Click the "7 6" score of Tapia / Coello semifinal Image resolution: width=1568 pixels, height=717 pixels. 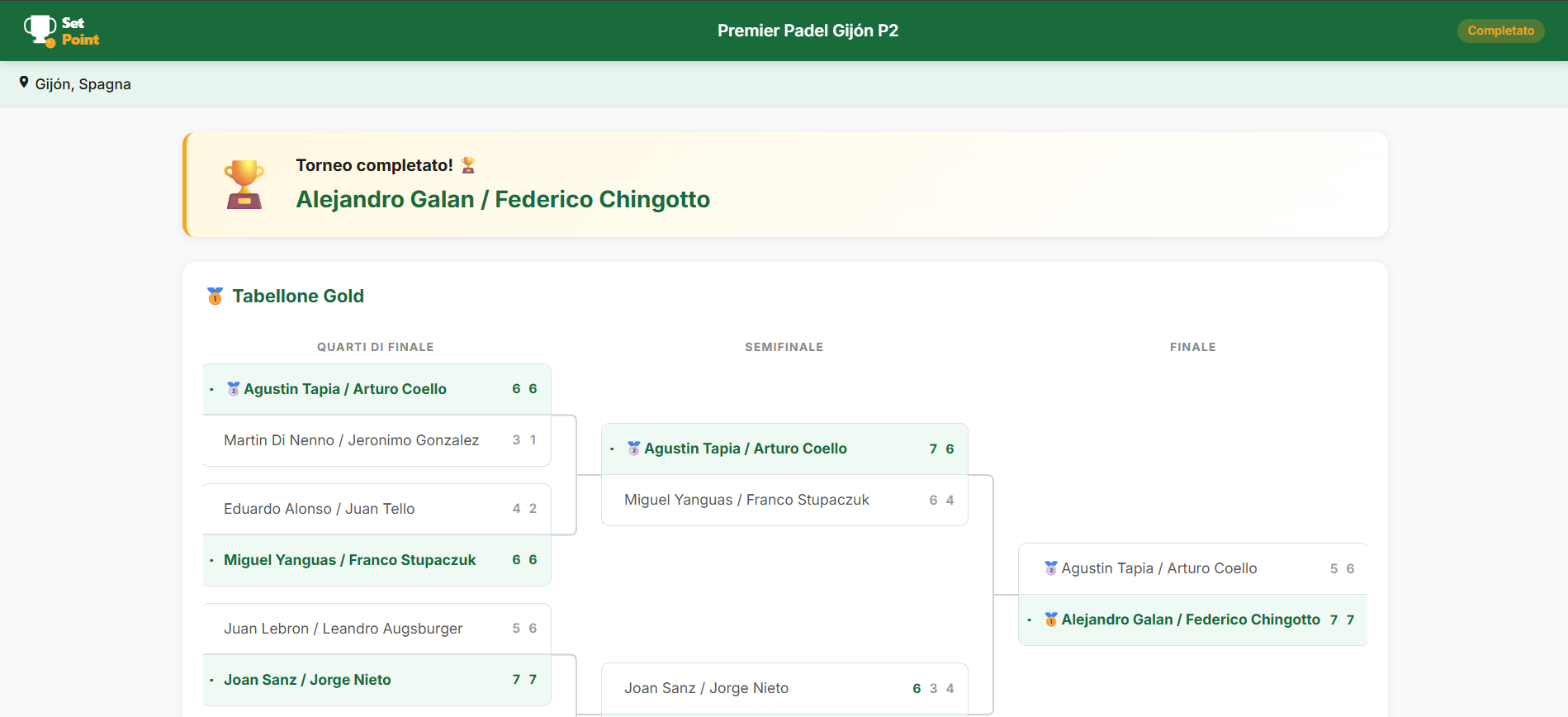[x=941, y=449]
